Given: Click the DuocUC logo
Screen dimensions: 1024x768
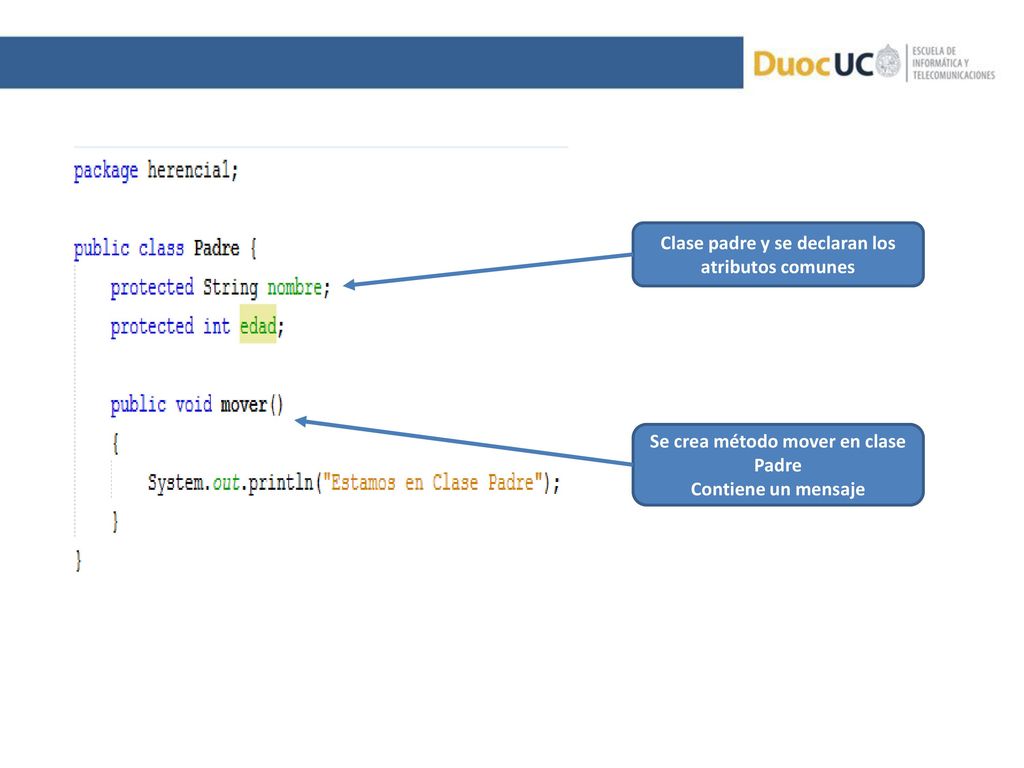Looking at the screenshot, I should 827,63.
